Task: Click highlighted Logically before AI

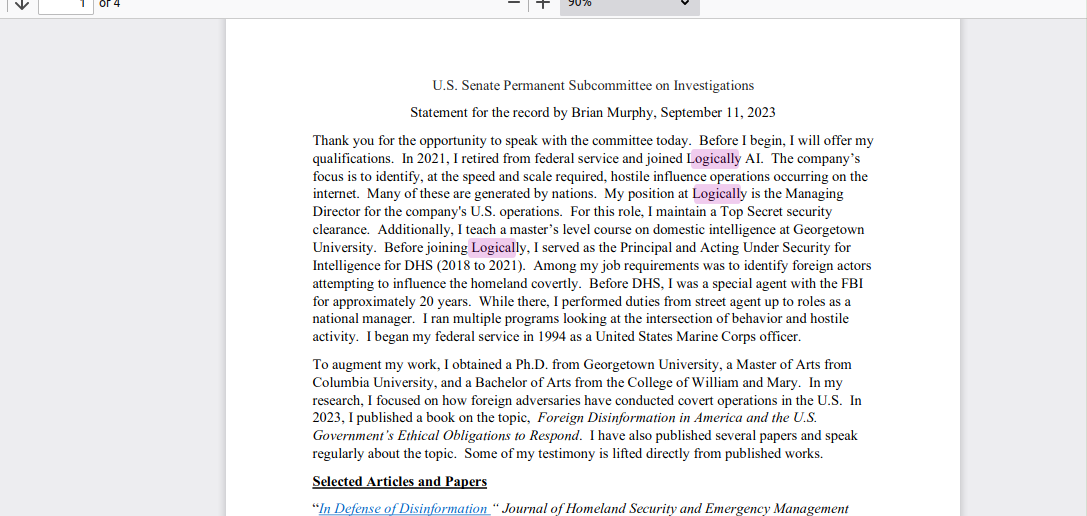Action: point(715,159)
